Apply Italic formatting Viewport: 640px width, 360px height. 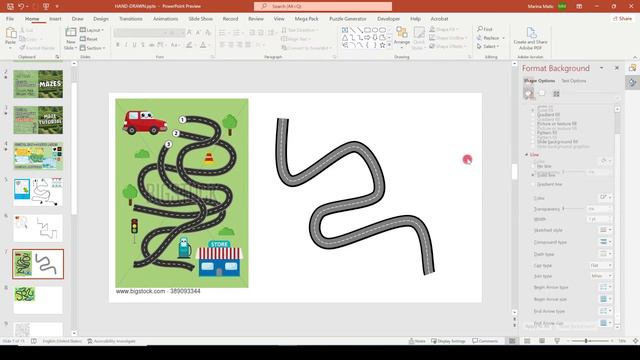click(126, 45)
